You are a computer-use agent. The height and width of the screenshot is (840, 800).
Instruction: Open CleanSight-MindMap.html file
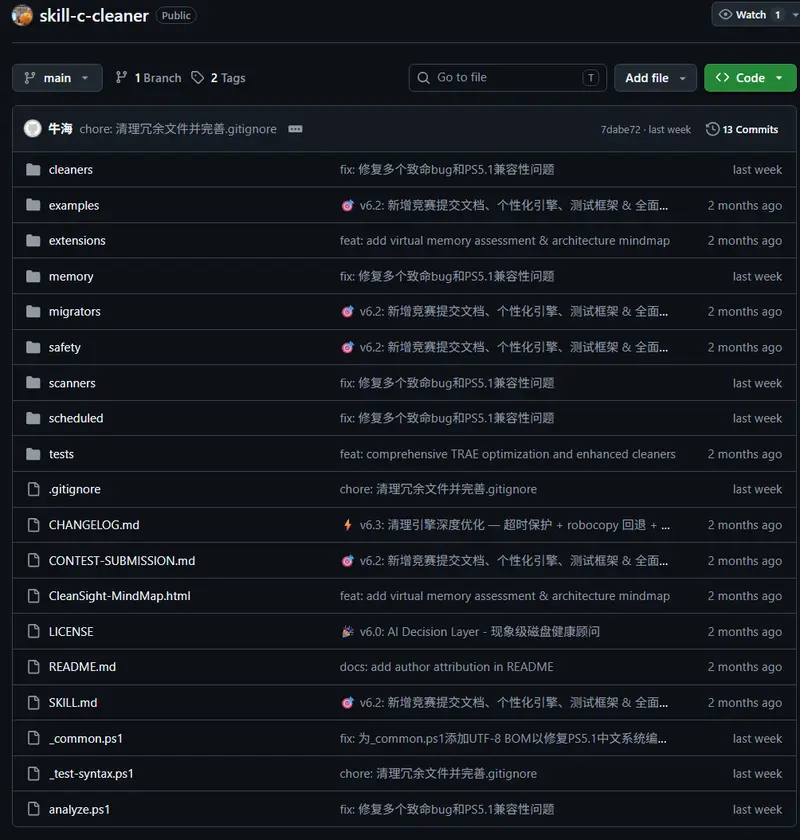tap(119, 596)
